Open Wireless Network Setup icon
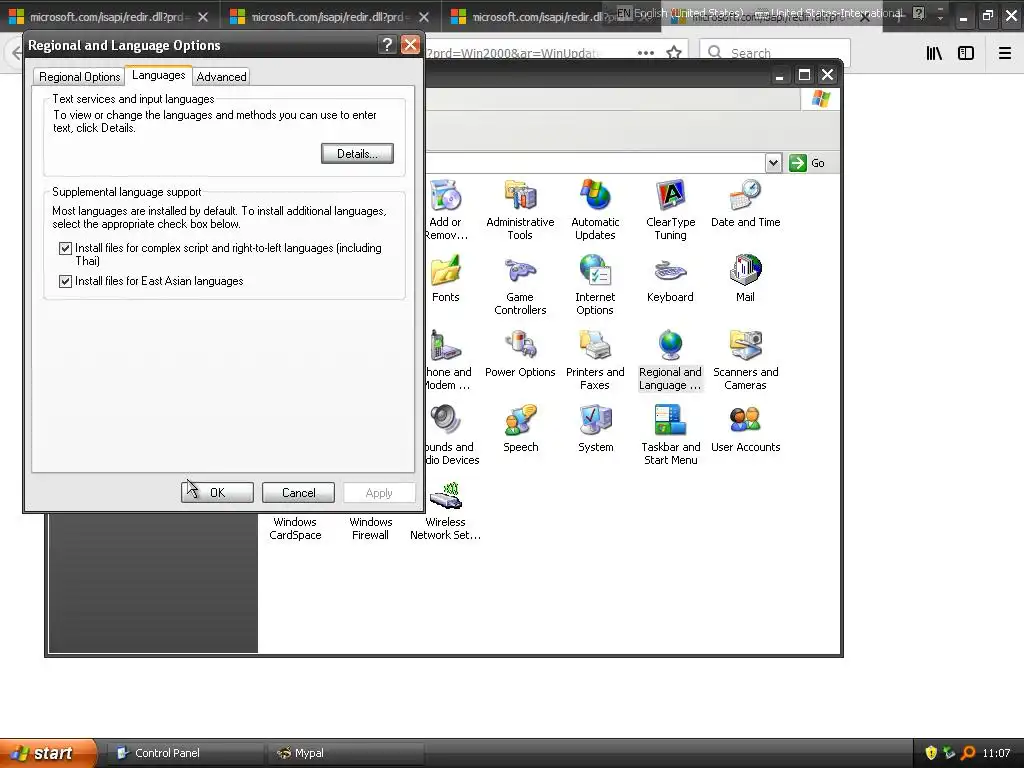 [445, 496]
